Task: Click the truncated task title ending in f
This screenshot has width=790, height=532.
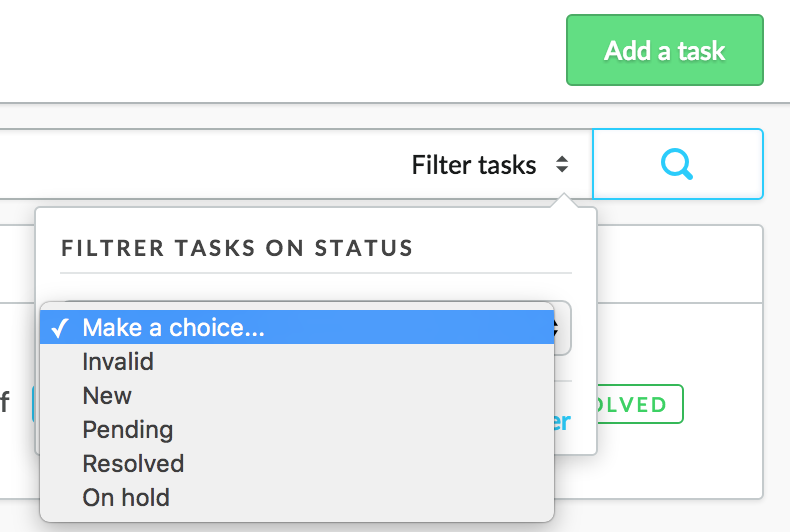Action: pyautogui.click(x=5, y=403)
